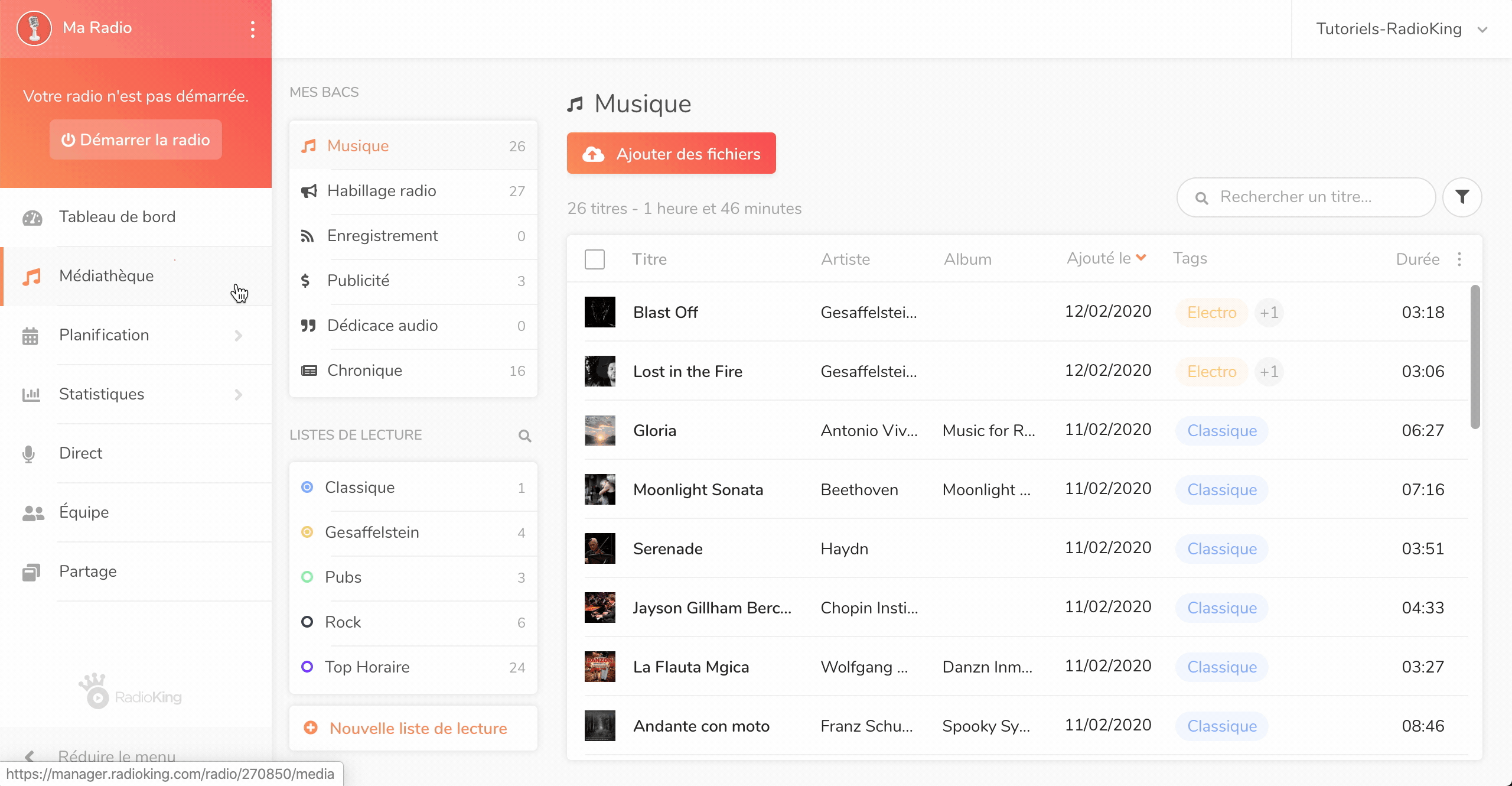Click the La Flauta Mgica cover thumbnail
1512x786 pixels.
[600, 667]
